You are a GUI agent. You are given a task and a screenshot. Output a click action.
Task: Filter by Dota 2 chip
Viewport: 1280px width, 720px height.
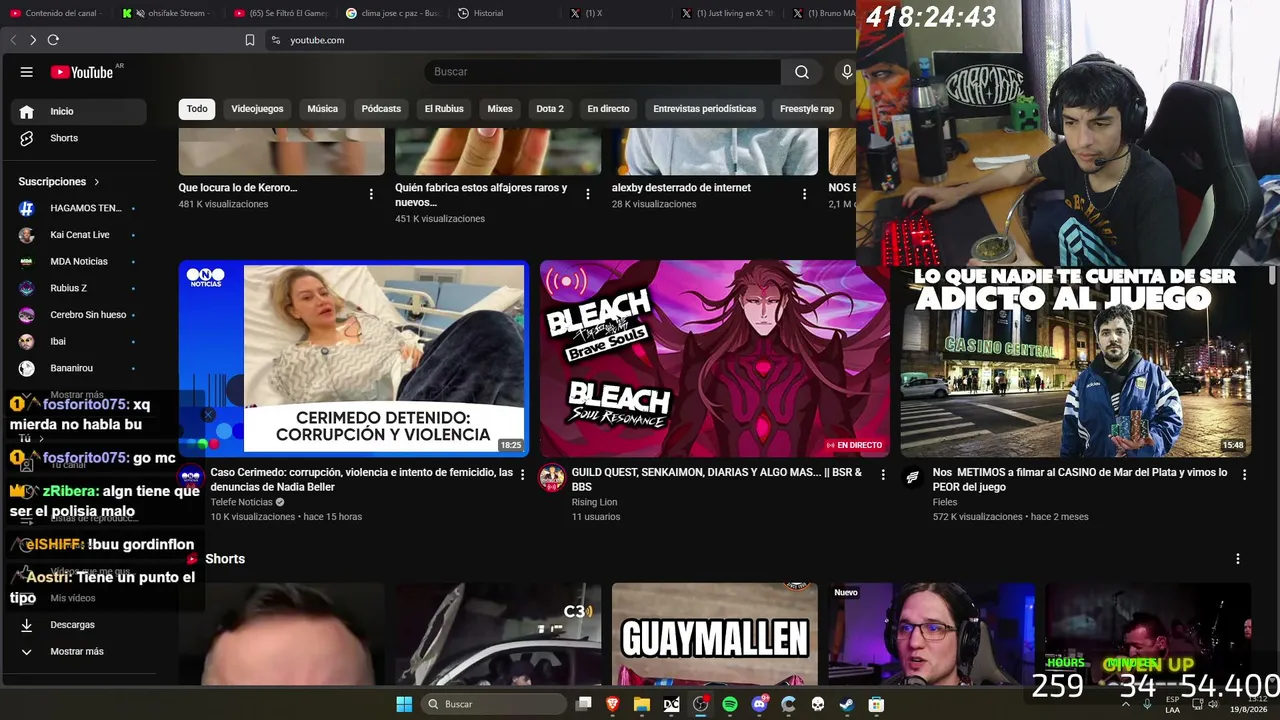(x=550, y=109)
